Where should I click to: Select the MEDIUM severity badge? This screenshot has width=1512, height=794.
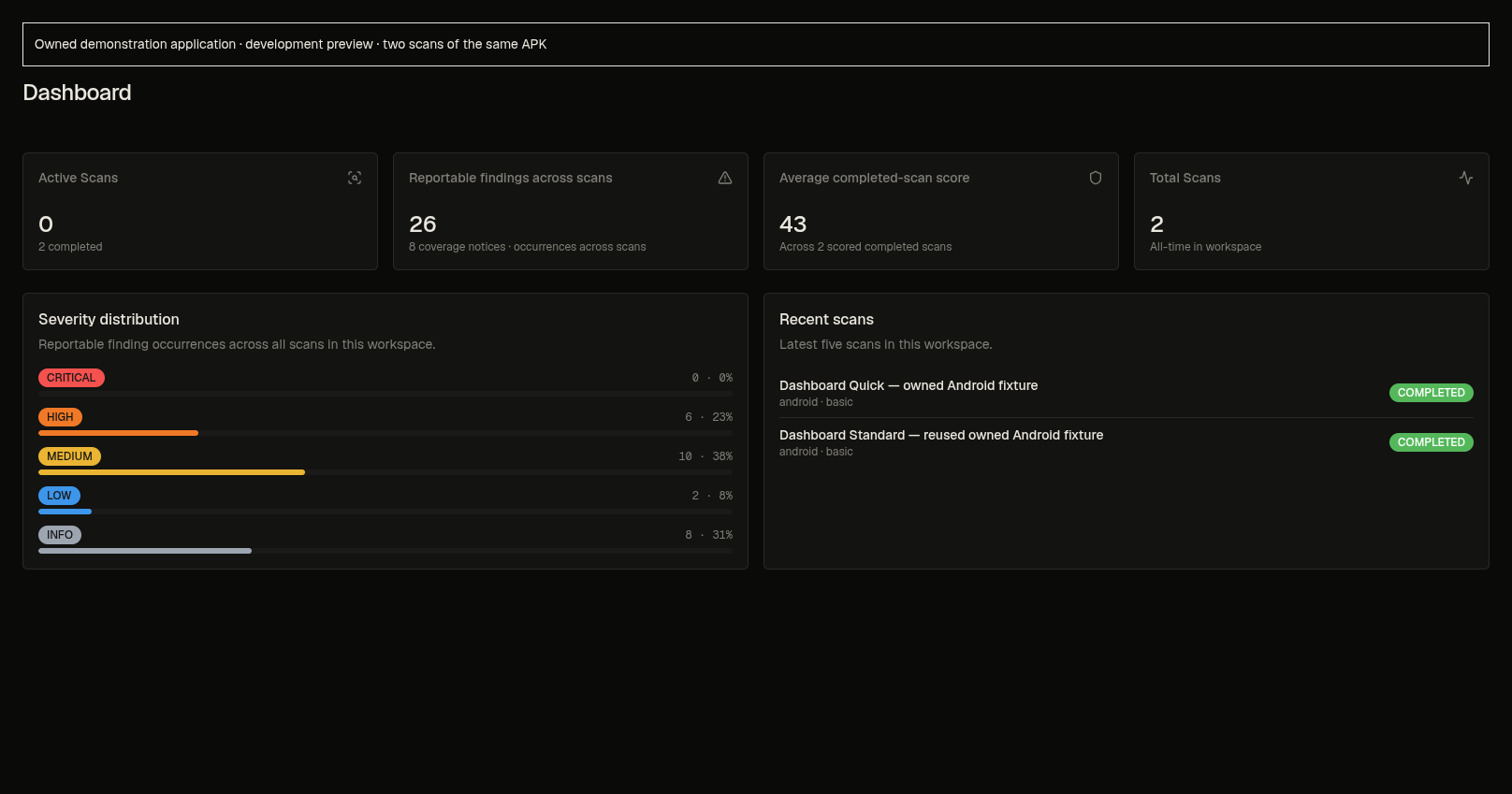click(69, 456)
